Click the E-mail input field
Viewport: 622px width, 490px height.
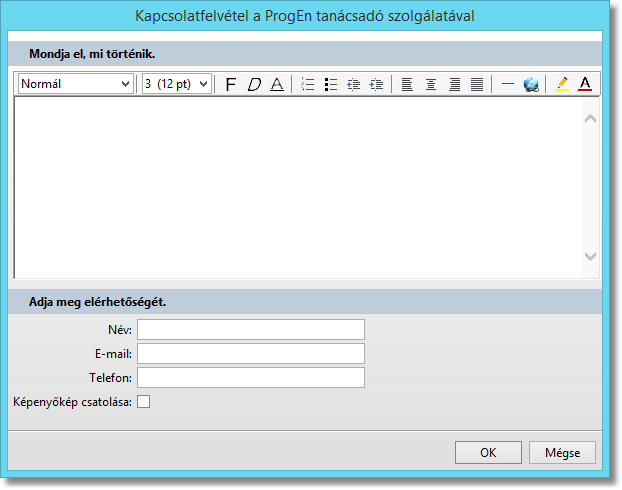tap(251, 354)
